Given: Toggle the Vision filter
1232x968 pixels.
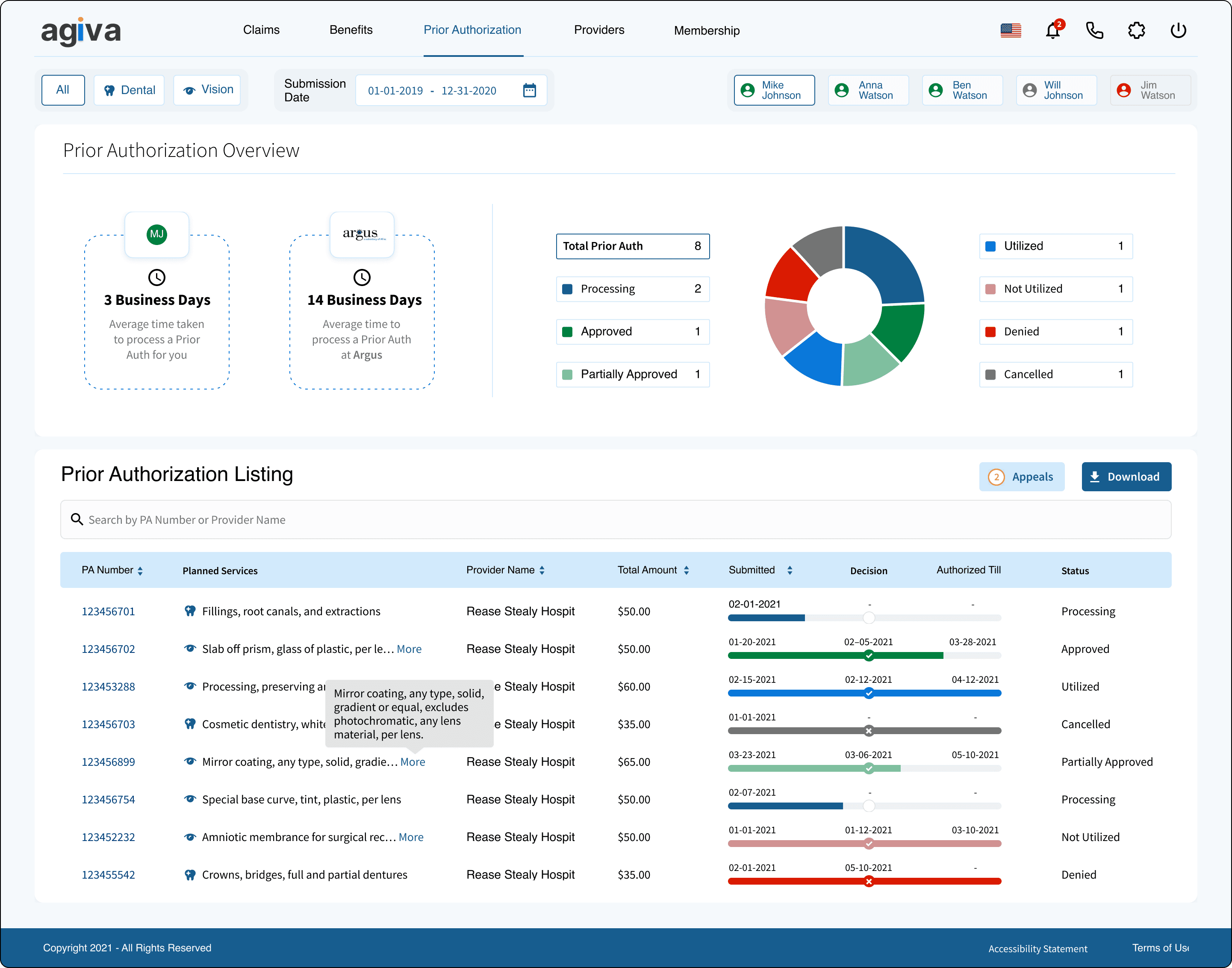Looking at the screenshot, I should 207,90.
